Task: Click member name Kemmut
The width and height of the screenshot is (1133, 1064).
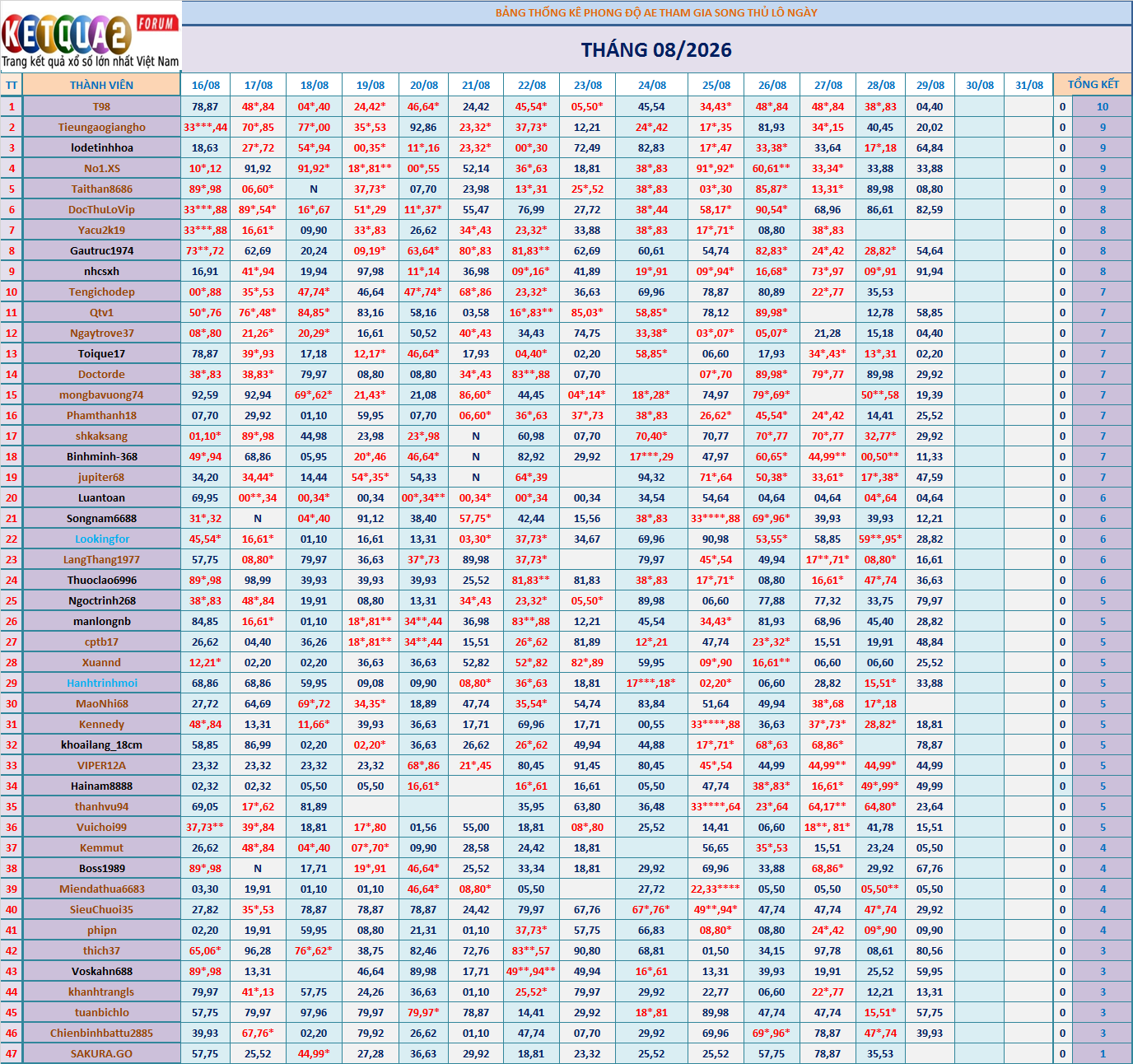Action: tap(101, 847)
